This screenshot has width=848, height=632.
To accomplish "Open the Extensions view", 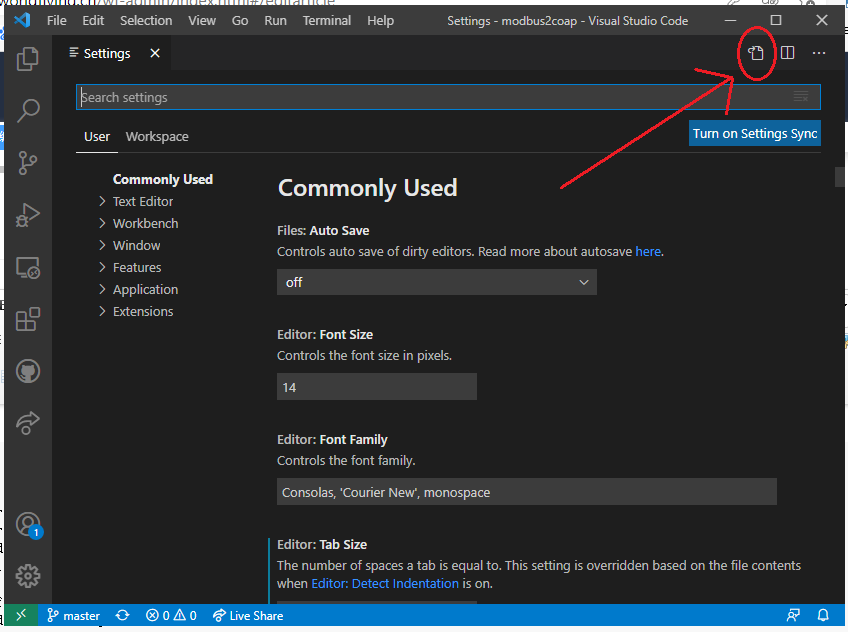I will [28, 320].
